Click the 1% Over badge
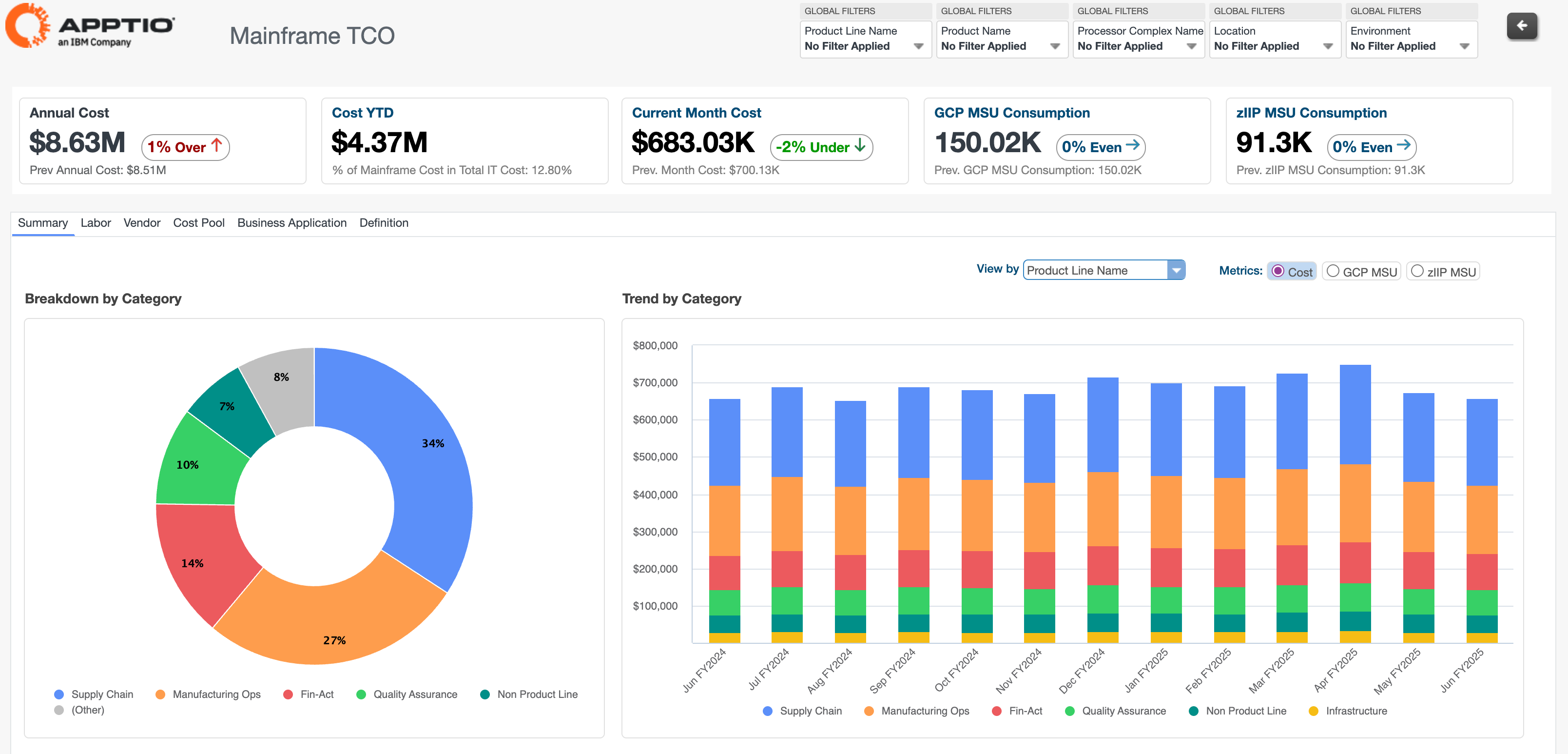Image resolution: width=1568 pixels, height=754 pixels. 185,147
